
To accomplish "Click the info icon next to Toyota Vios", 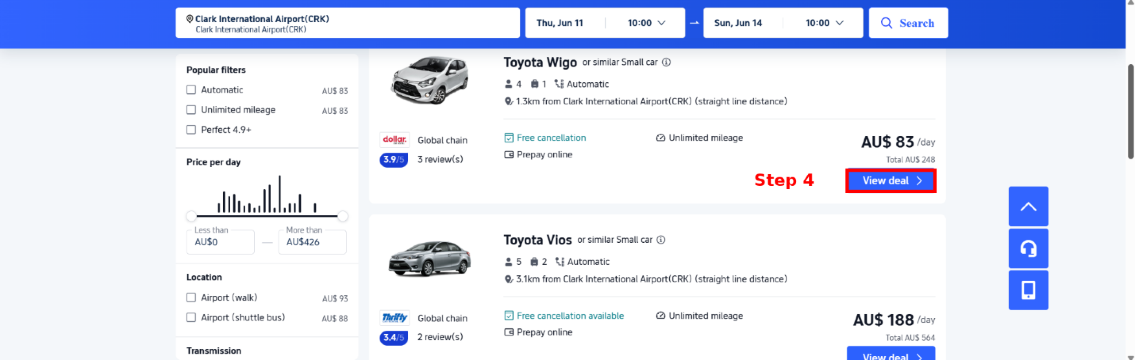I will point(661,240).
